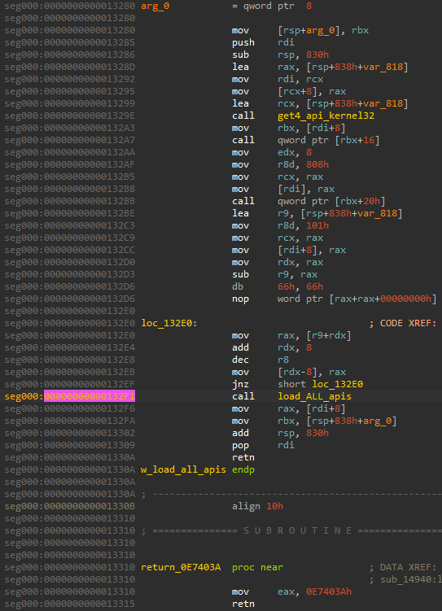Screen dimensions: 442x611
Task: Click mov [rcx+8], rax operand
Action: [311, 91]
